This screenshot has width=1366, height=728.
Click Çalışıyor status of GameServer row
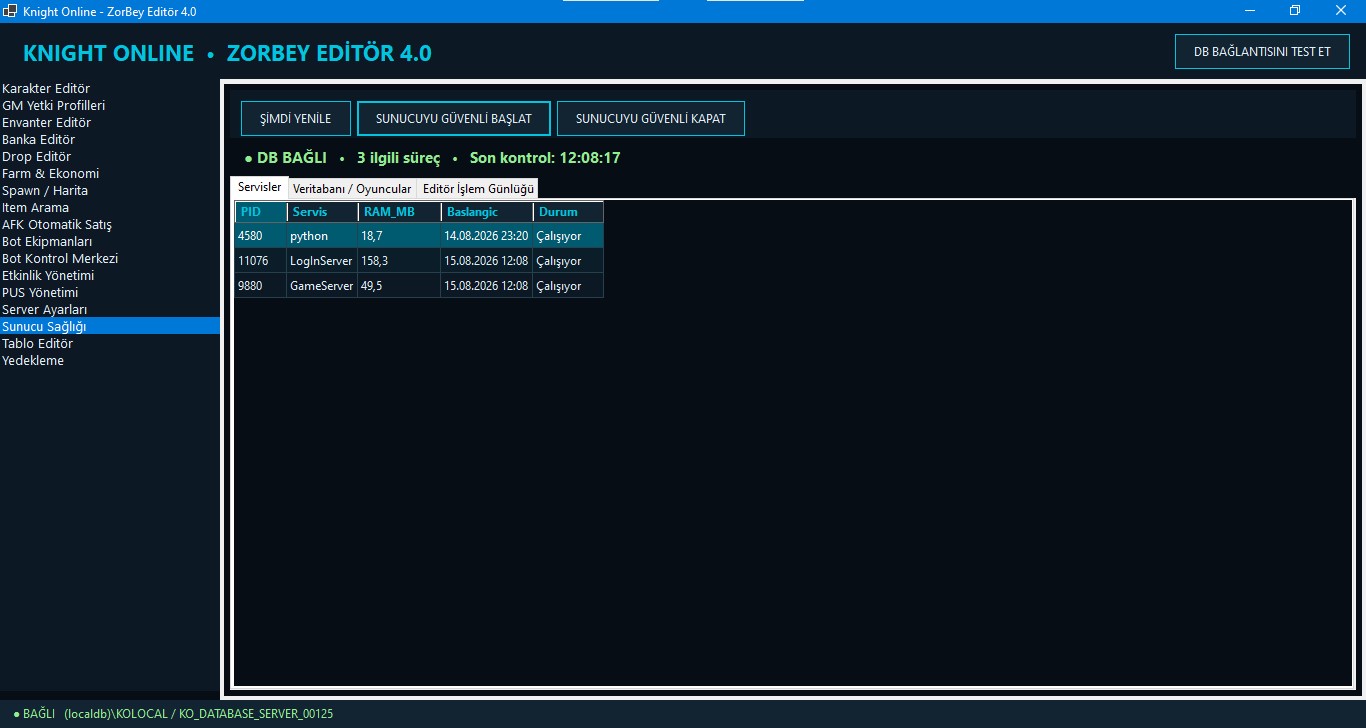point(568,286)
